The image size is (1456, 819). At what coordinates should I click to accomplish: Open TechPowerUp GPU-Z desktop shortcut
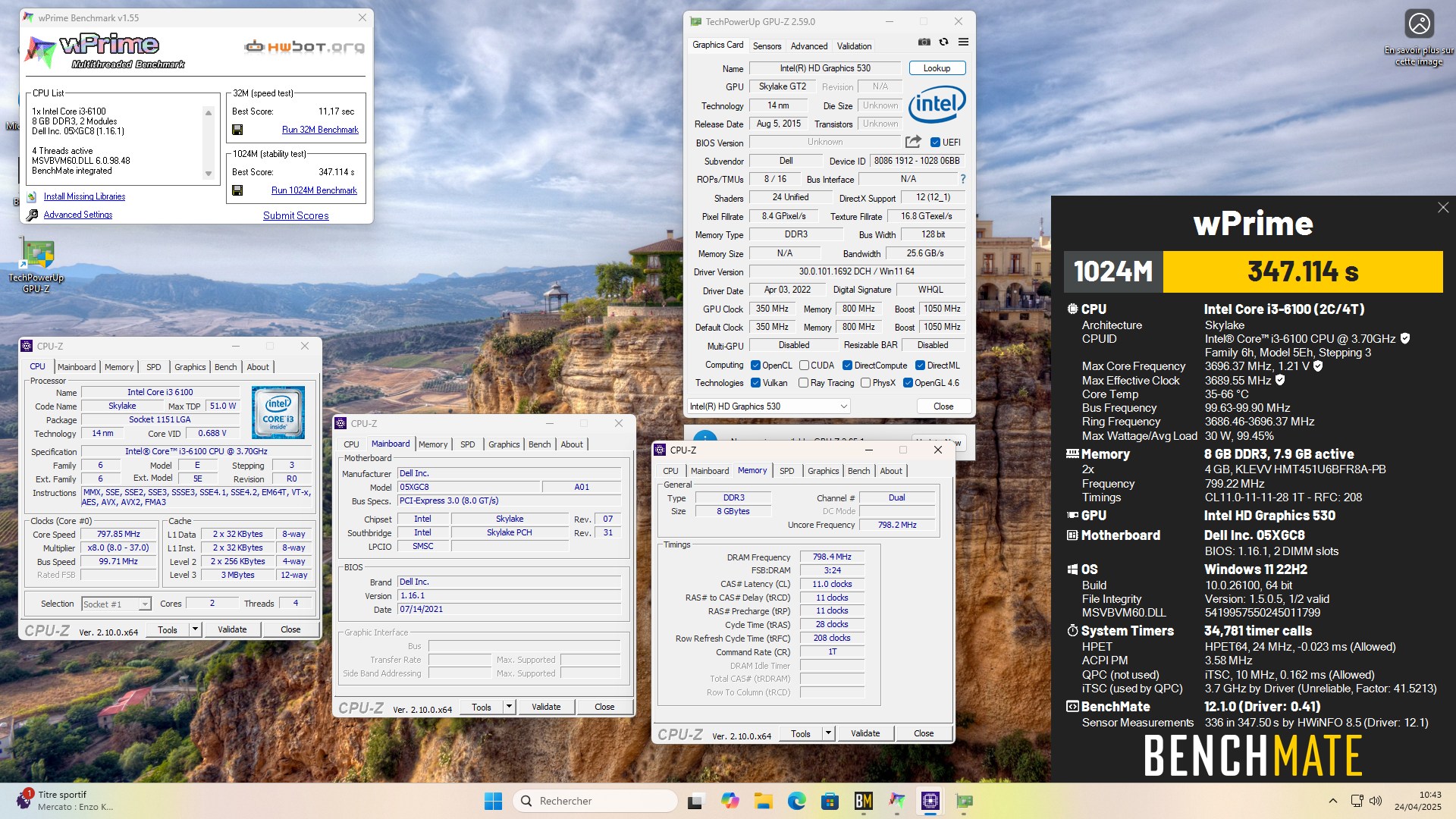36,265
